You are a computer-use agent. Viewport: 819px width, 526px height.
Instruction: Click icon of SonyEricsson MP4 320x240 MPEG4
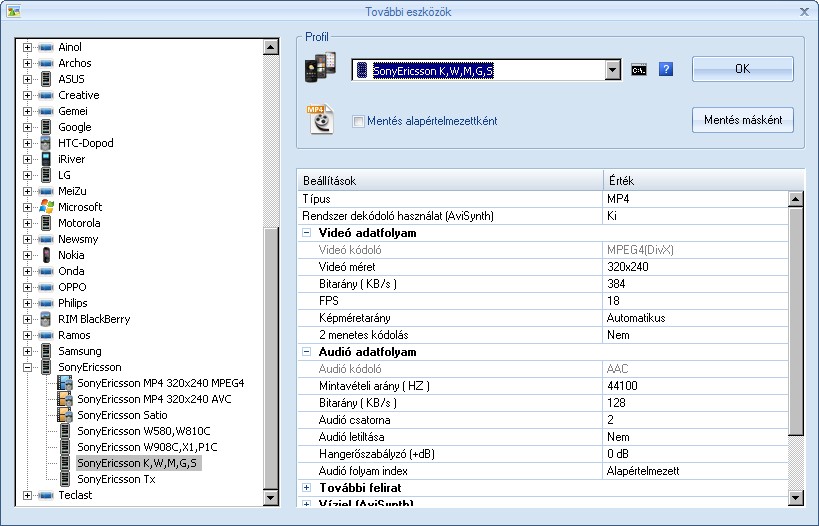[65, 383]
